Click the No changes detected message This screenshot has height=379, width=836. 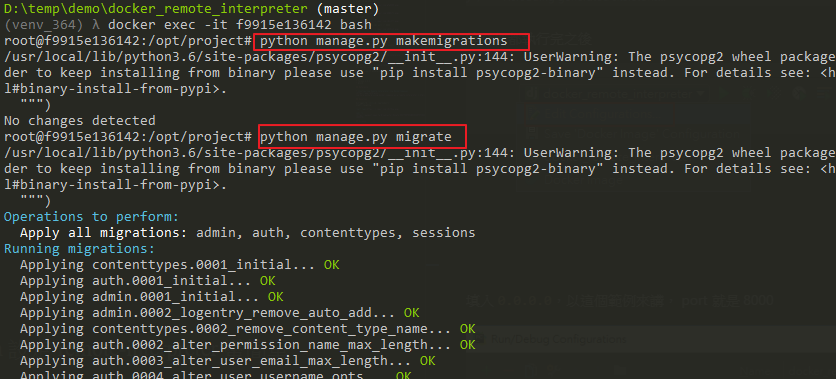pyautogui.click(x=79, y=120)
